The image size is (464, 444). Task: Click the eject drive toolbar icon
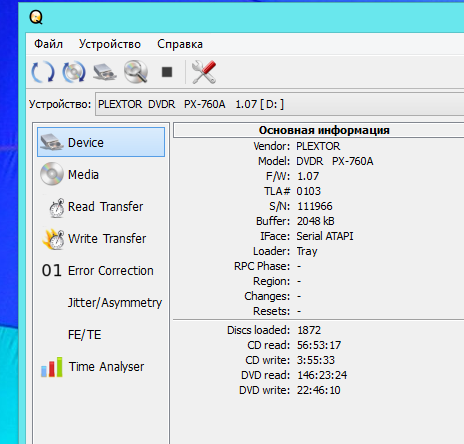click(x=105, y=72)
